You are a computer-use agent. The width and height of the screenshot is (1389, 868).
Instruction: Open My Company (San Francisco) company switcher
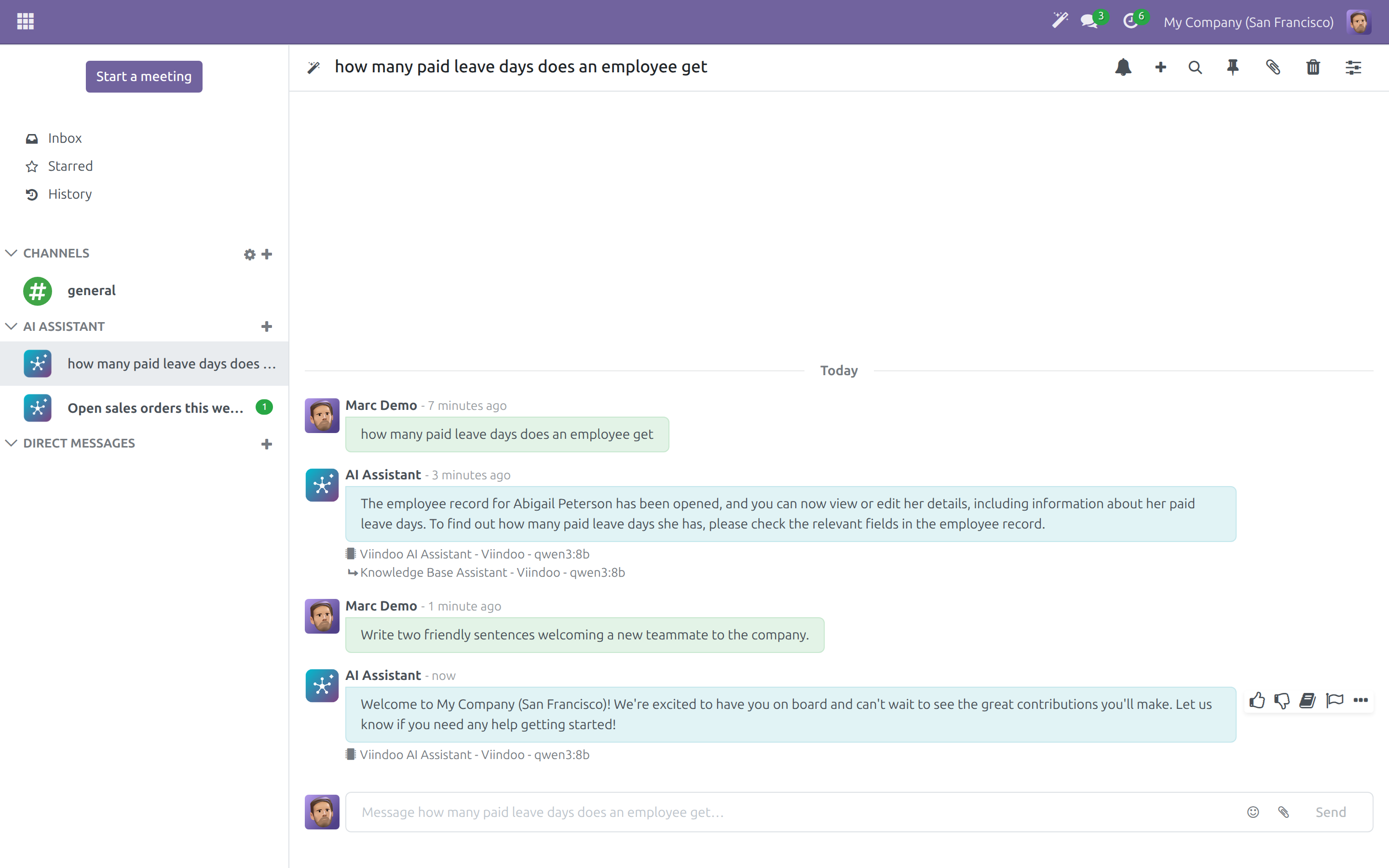point(1248,22)
